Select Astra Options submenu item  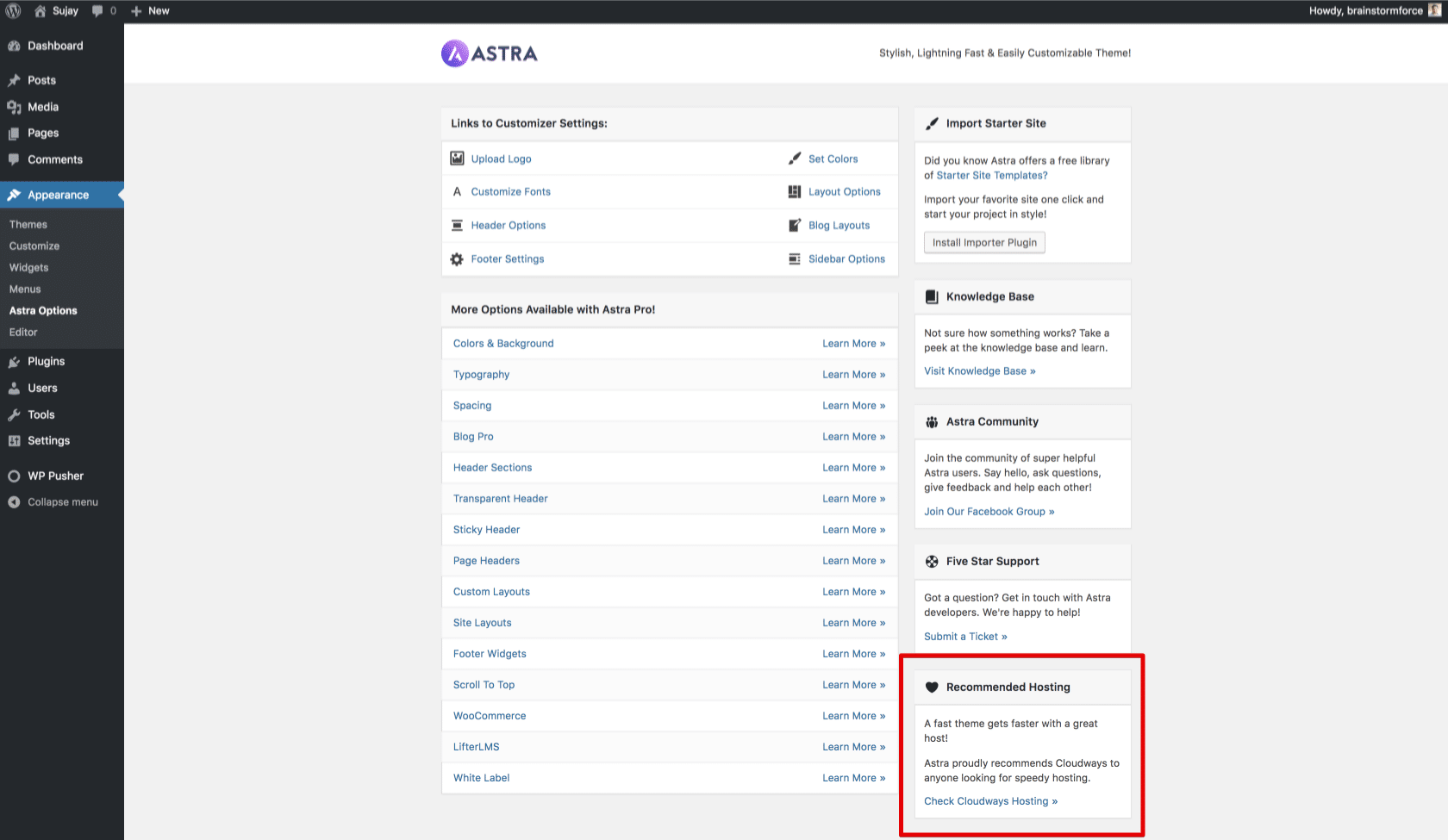pos(43,310)
